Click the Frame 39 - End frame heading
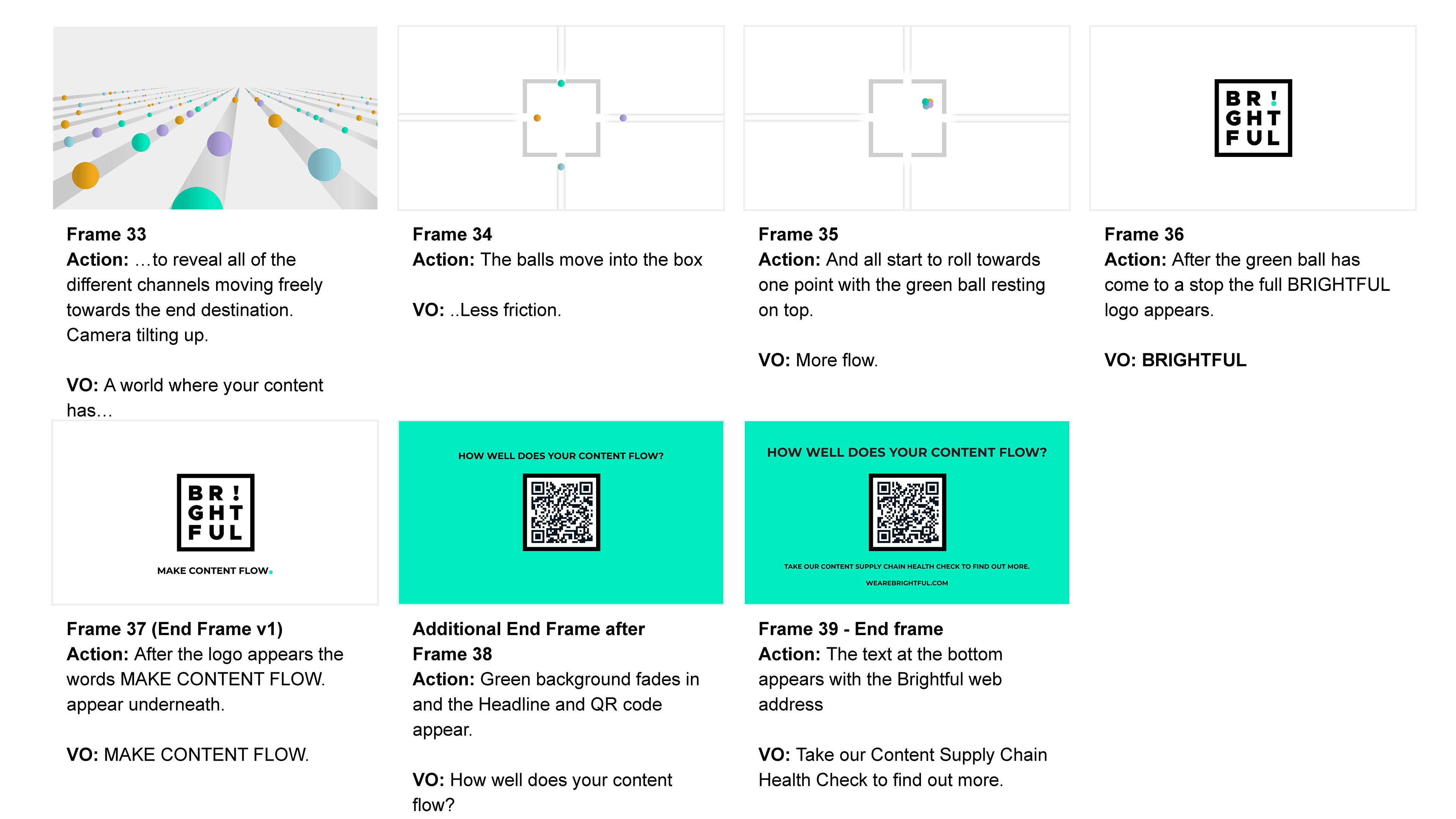 click(850, 629)
